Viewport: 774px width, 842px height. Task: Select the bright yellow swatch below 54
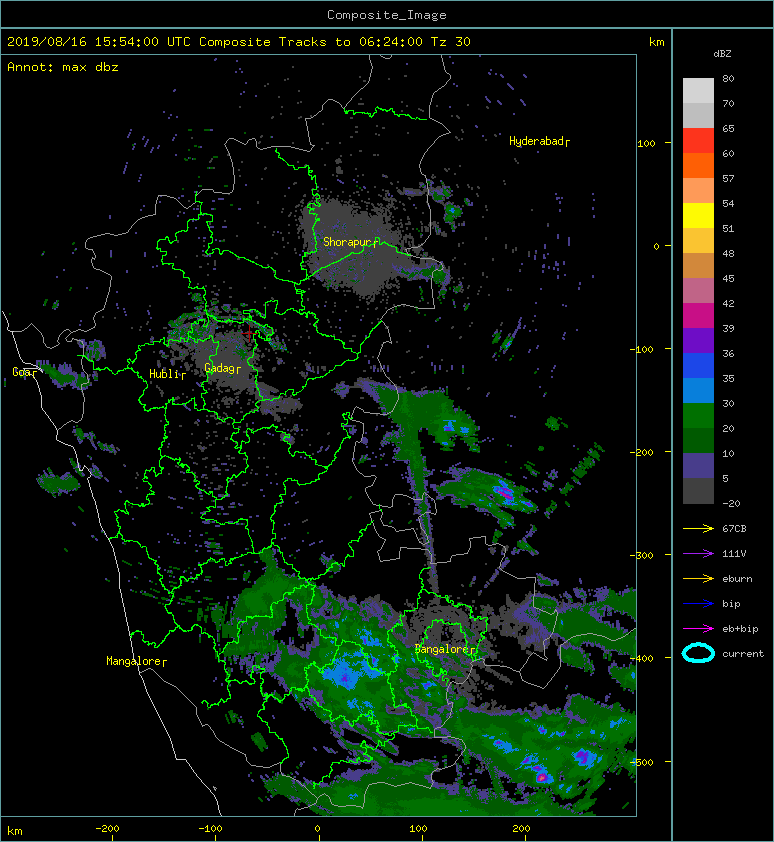point(698,215)
